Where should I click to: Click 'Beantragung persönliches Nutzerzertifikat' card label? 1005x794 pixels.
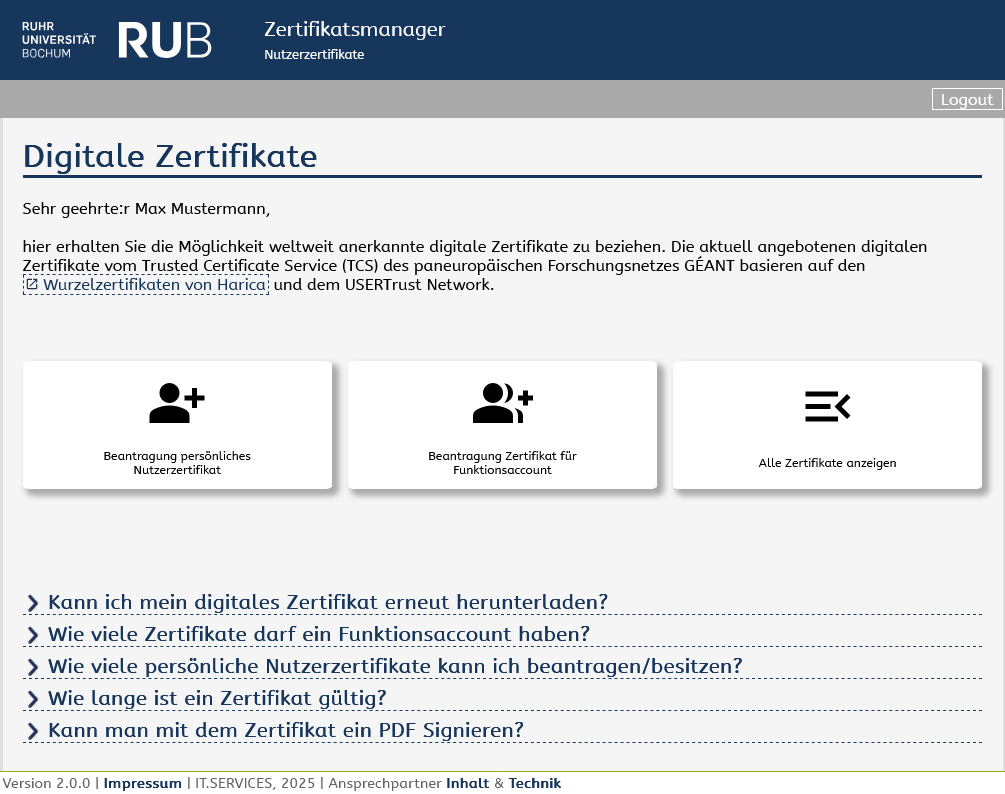pyautogui.click(x=177, y=463)
